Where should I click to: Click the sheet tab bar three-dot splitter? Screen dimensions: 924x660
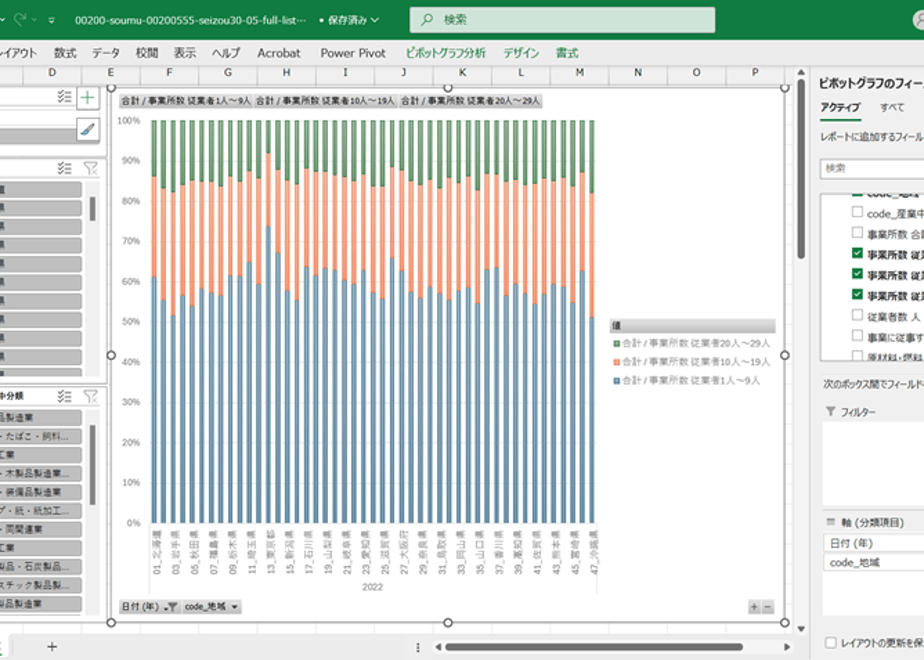point(418,648)
